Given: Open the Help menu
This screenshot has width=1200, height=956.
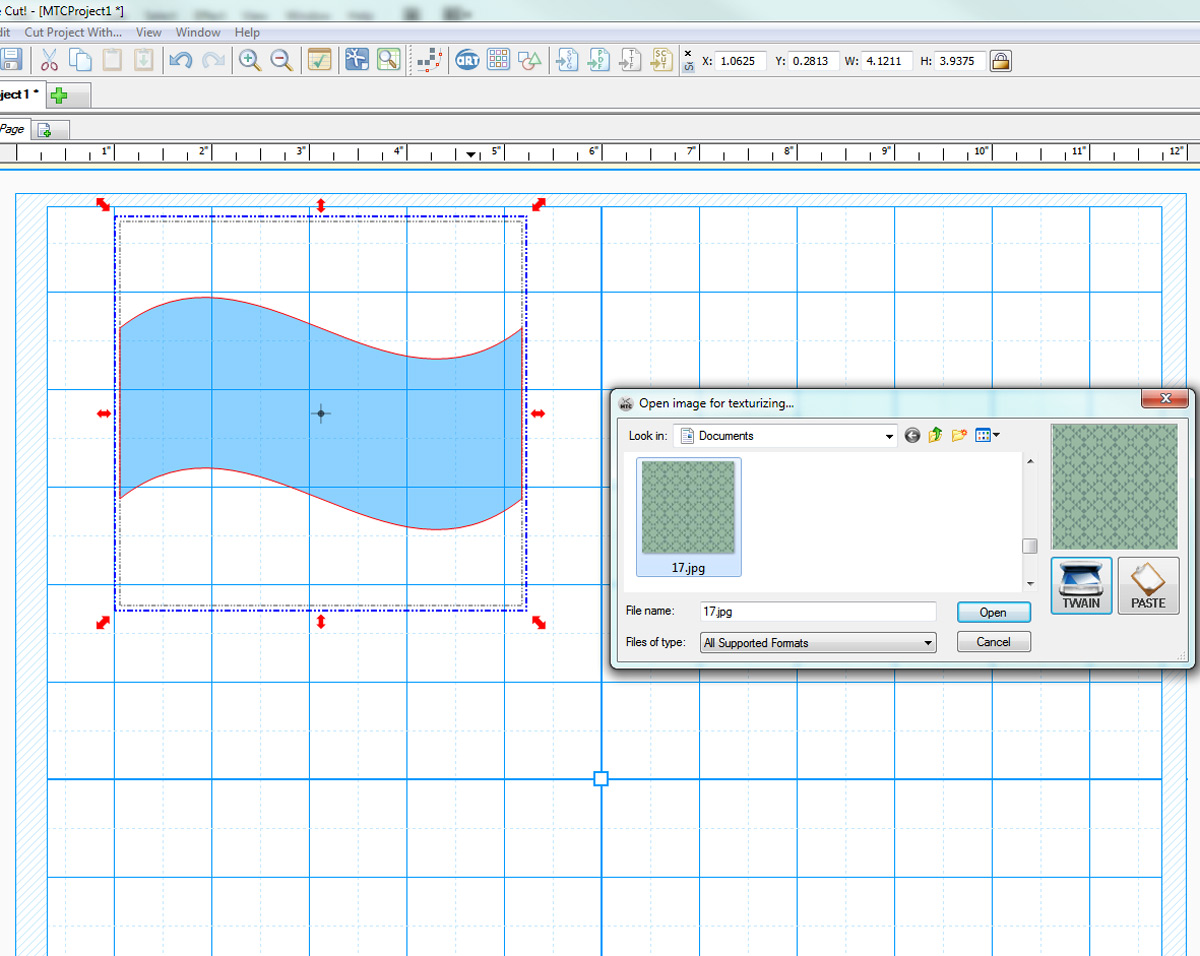Looking at the screenshot, I should click(x=247, y=32).
